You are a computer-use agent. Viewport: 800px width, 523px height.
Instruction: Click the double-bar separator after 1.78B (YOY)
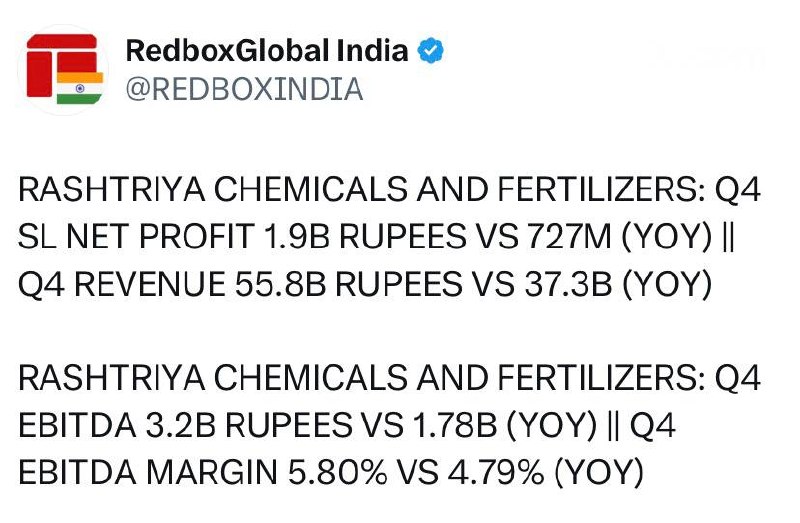tap(614, 426)
